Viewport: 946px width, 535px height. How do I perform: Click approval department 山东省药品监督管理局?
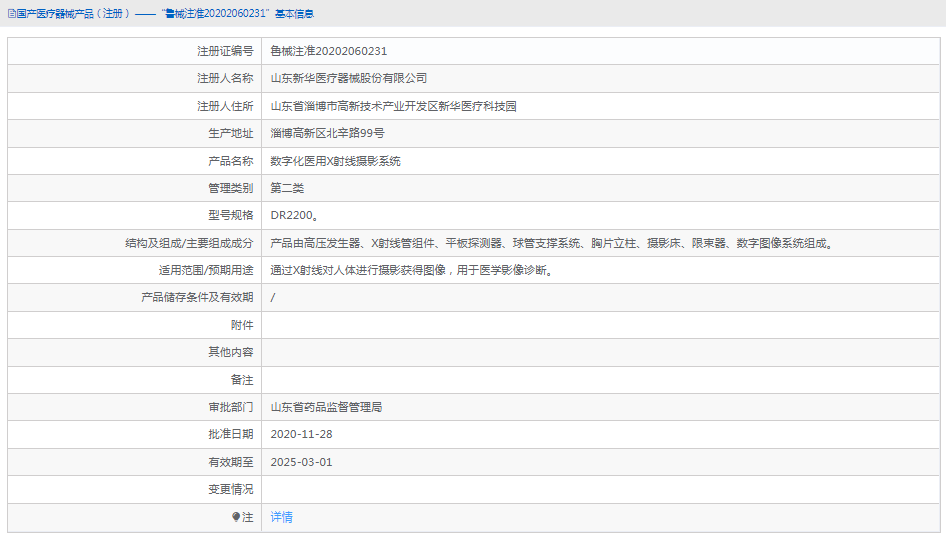pos(326,407)
